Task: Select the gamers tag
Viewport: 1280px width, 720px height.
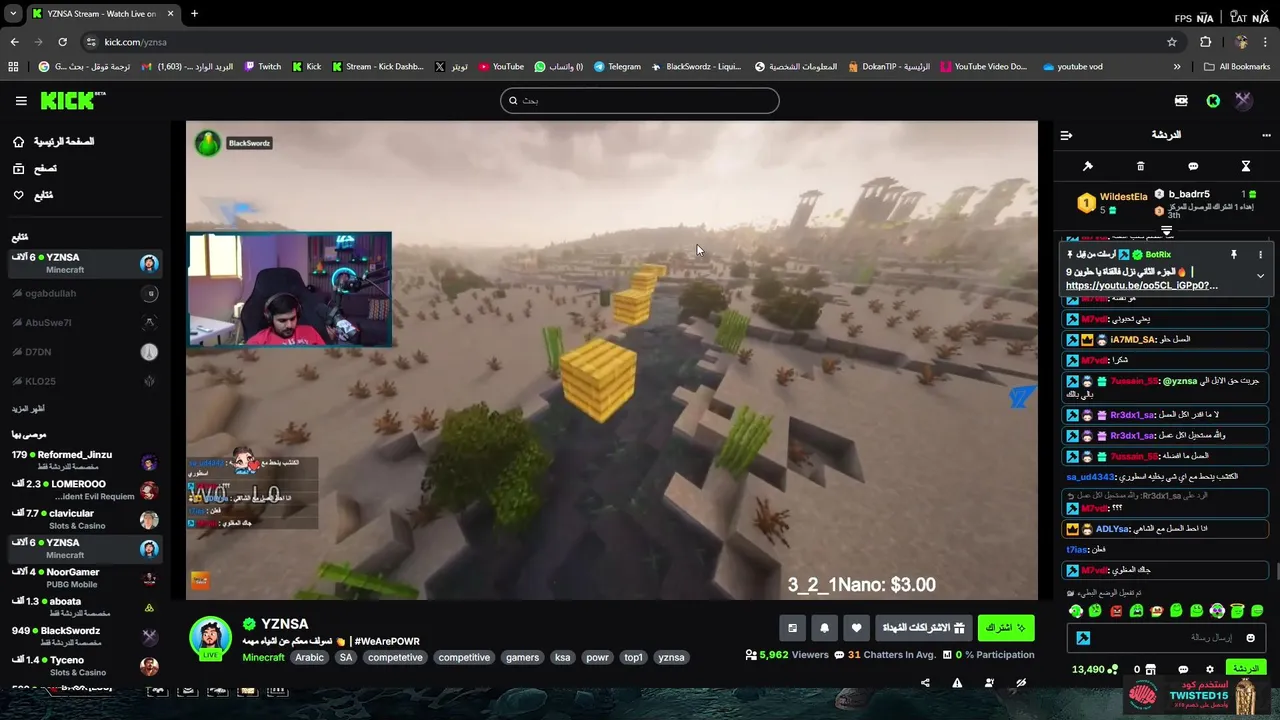Action: pyautogui.click(x=522, y=658)
